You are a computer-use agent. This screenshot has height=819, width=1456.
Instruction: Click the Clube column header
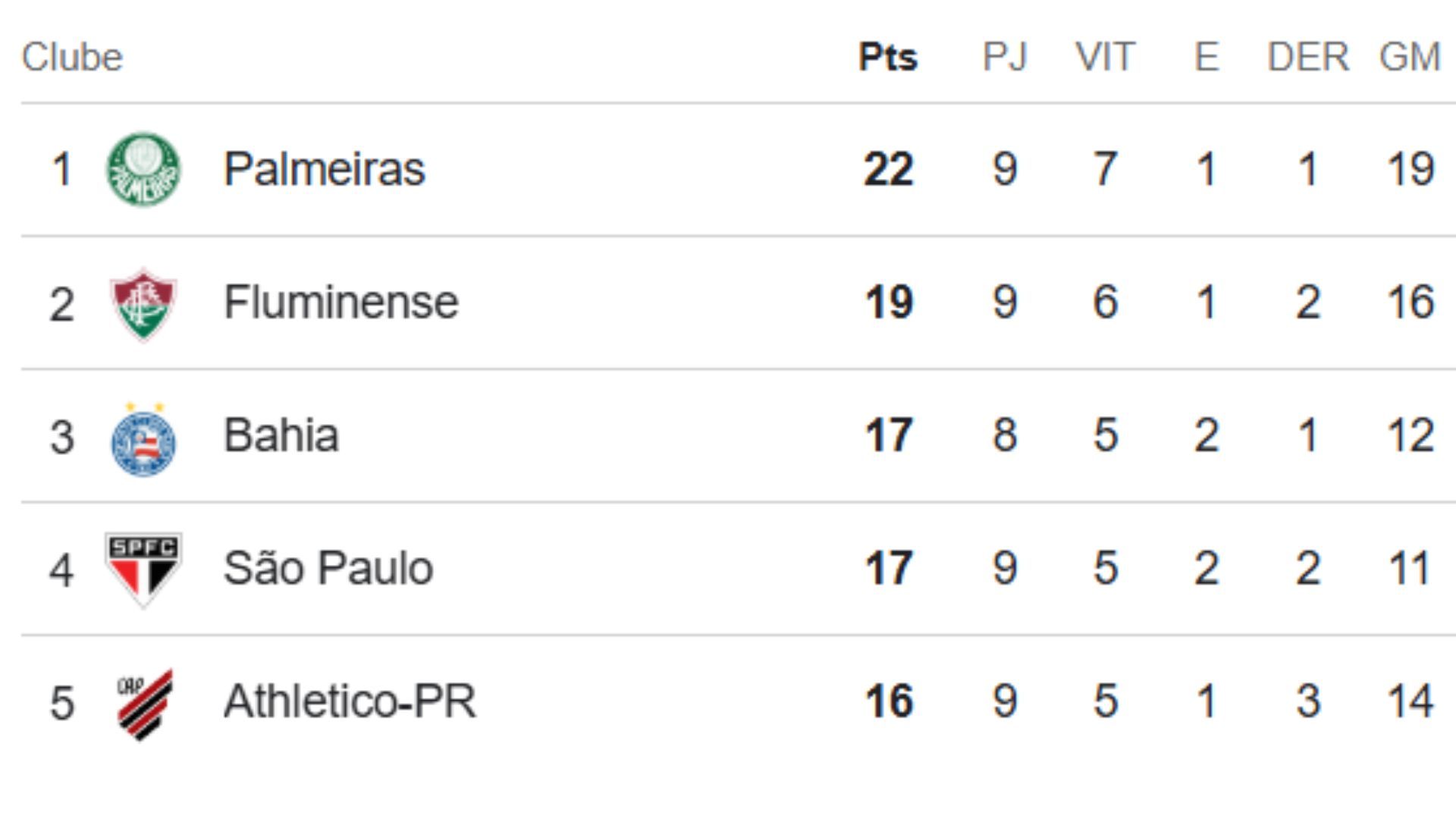(x=72, y=57)
